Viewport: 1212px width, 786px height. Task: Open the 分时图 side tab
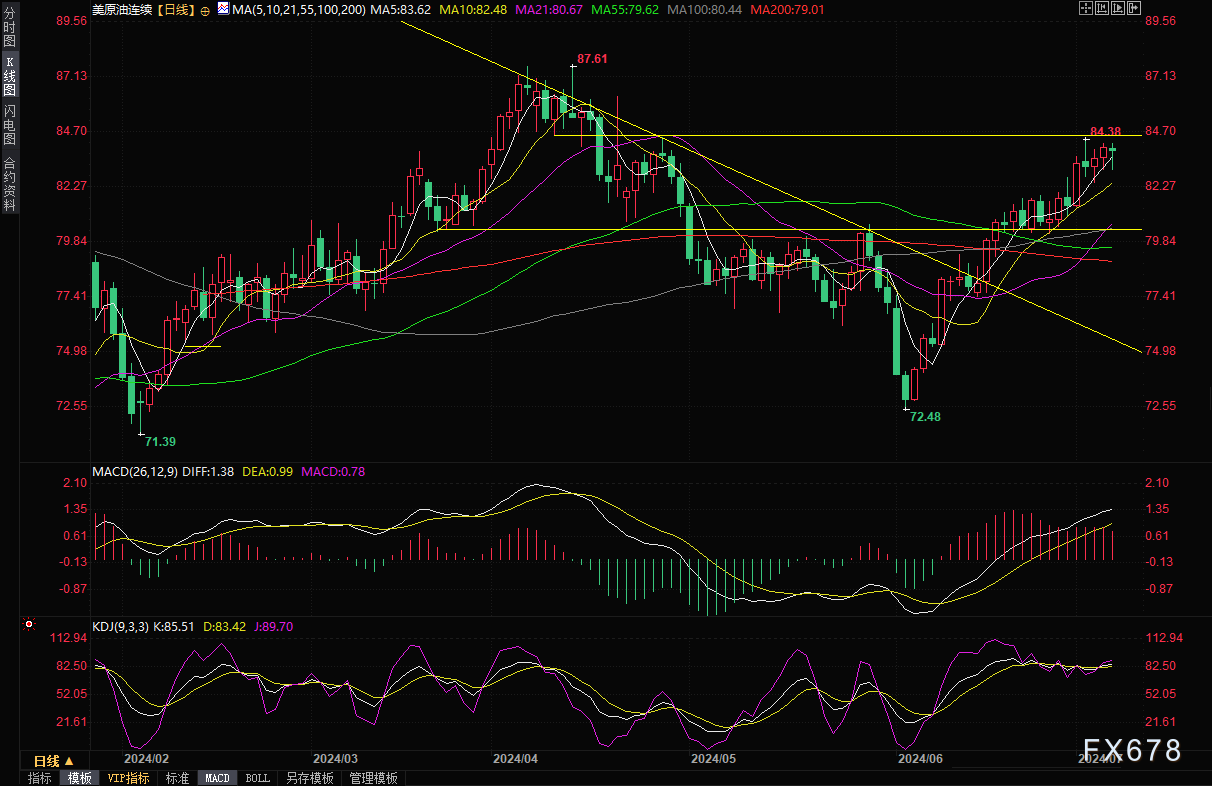click(x=9, y=28)
